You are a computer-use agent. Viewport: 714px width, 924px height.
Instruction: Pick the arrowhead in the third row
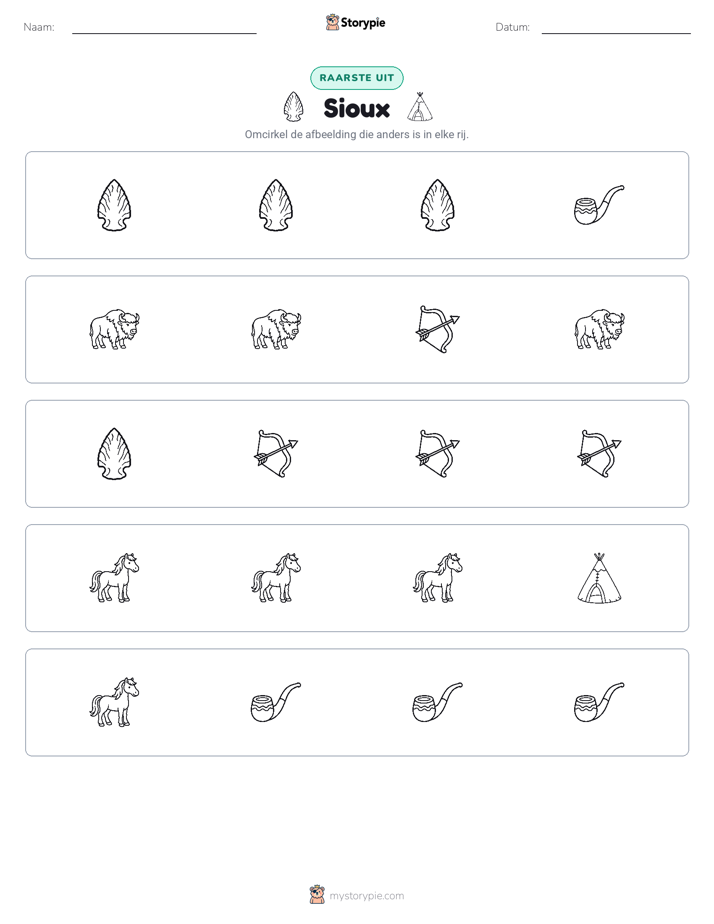114,454
